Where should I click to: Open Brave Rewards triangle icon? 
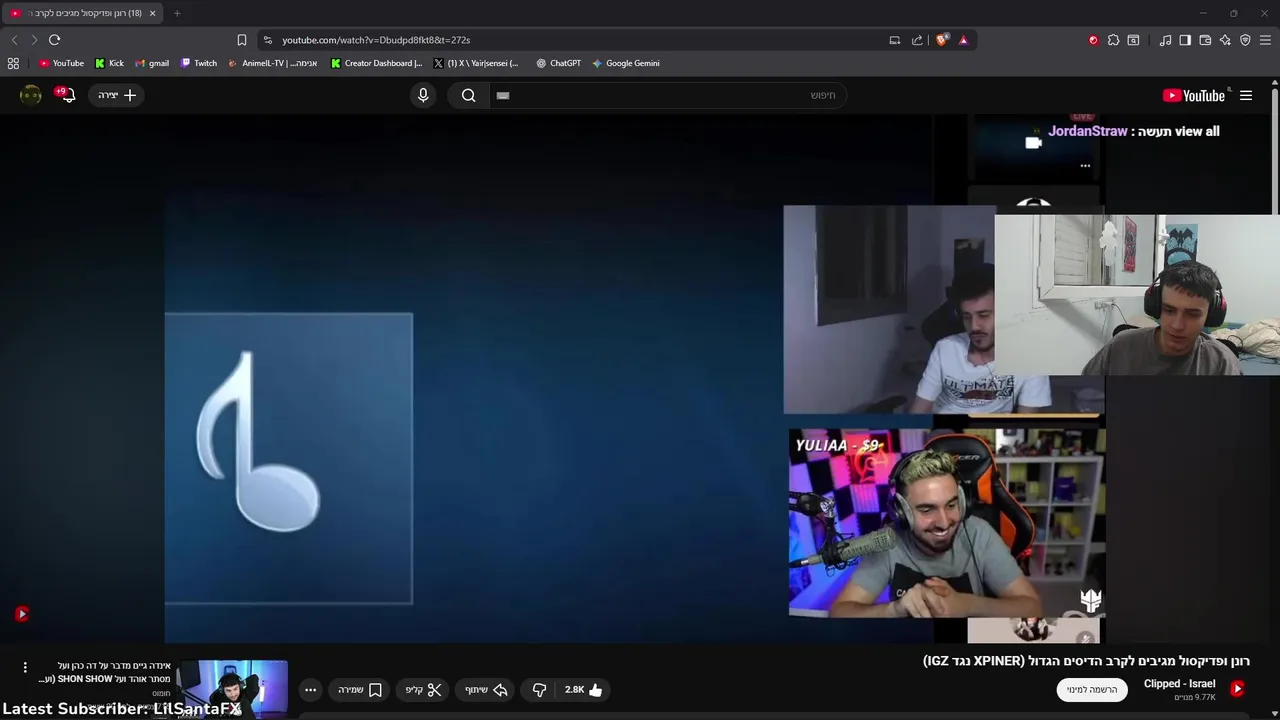tap(963, 40)
